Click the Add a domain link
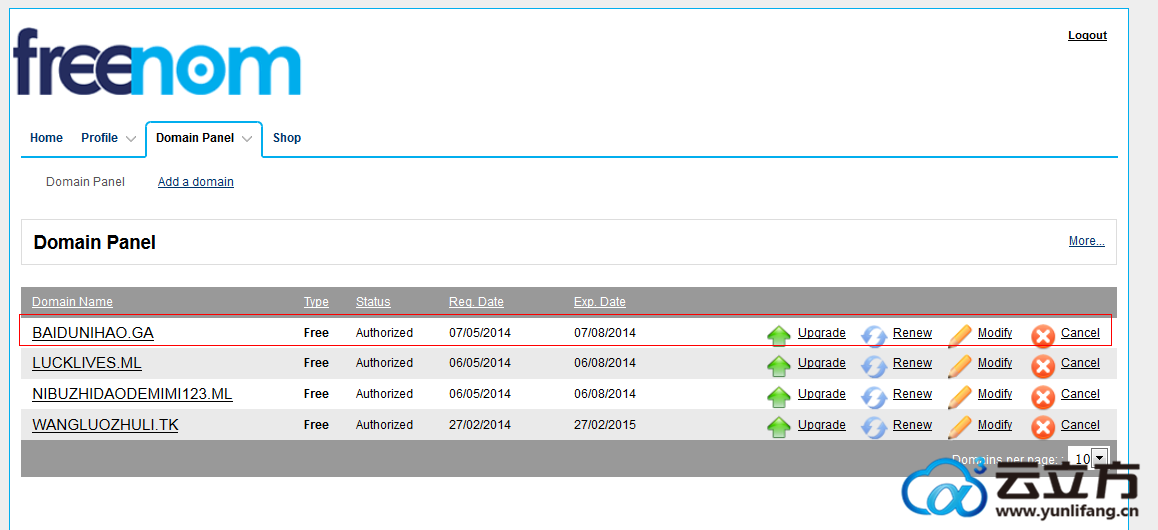This screenshot has width=1158, height=530. [196, 182]
